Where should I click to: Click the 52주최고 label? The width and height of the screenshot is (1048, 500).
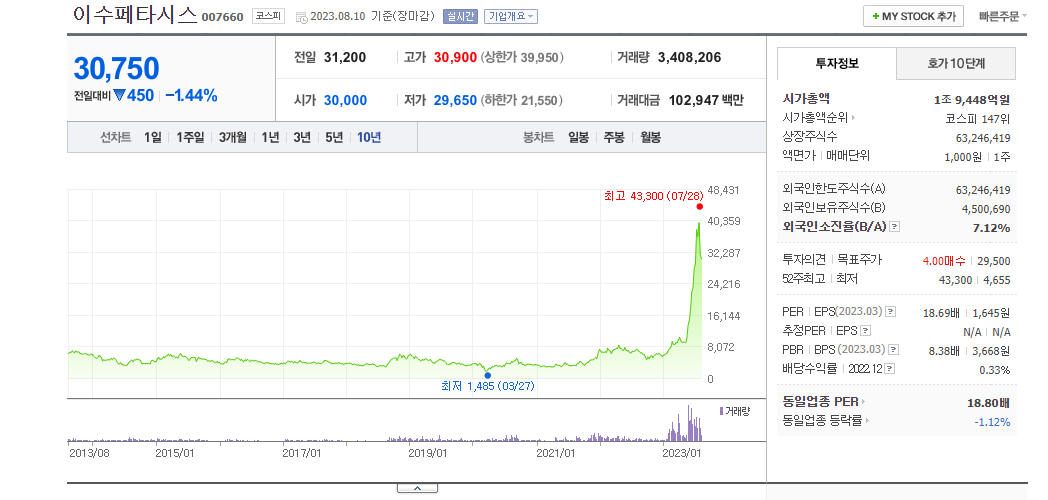[803, 279]
